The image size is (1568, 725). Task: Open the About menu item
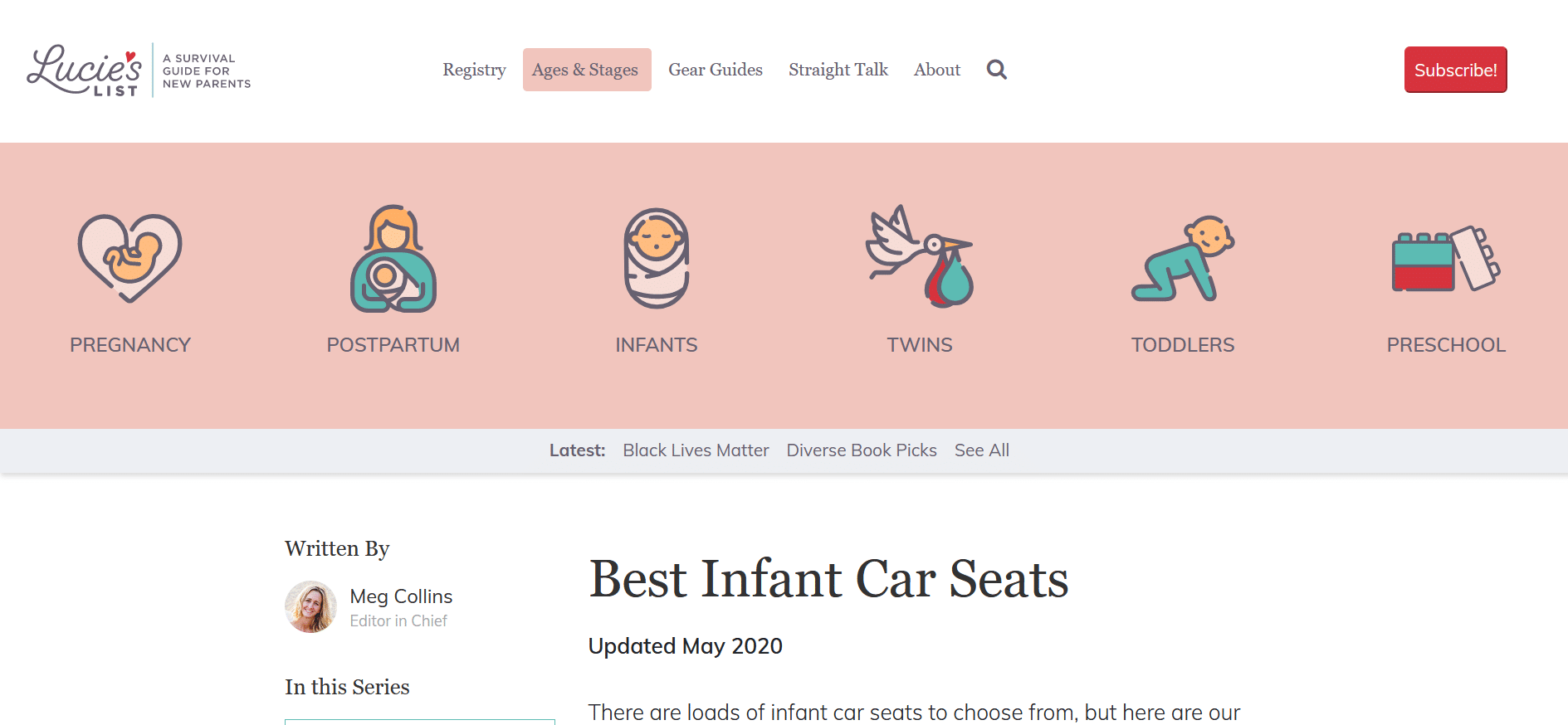click(x=937, y=70)
